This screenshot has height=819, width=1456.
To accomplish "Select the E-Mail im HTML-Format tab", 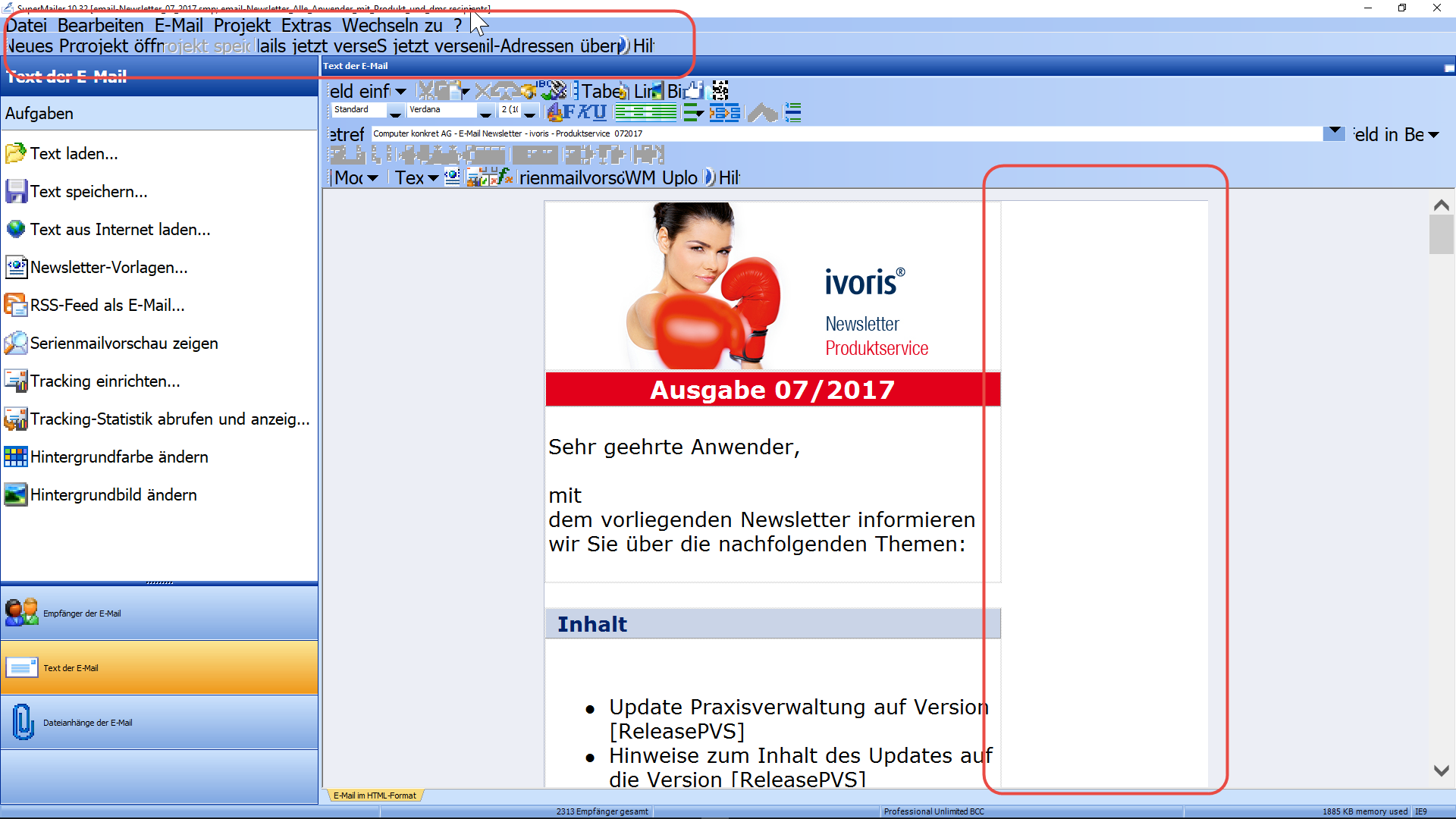I will [375, 795].
